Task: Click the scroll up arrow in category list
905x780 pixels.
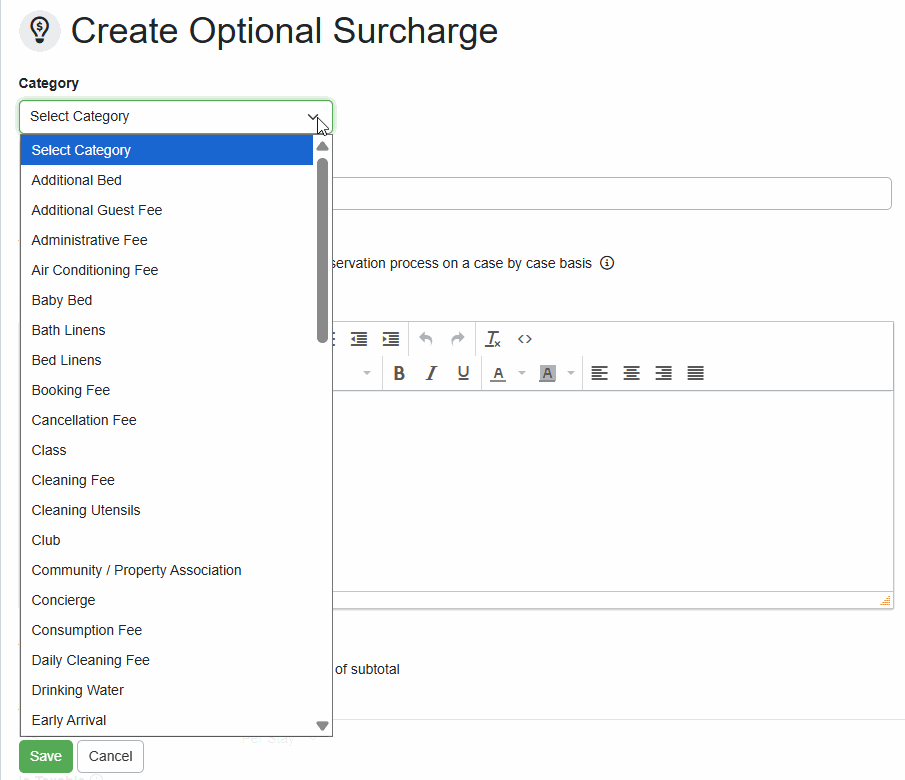Action: point(323,146)
